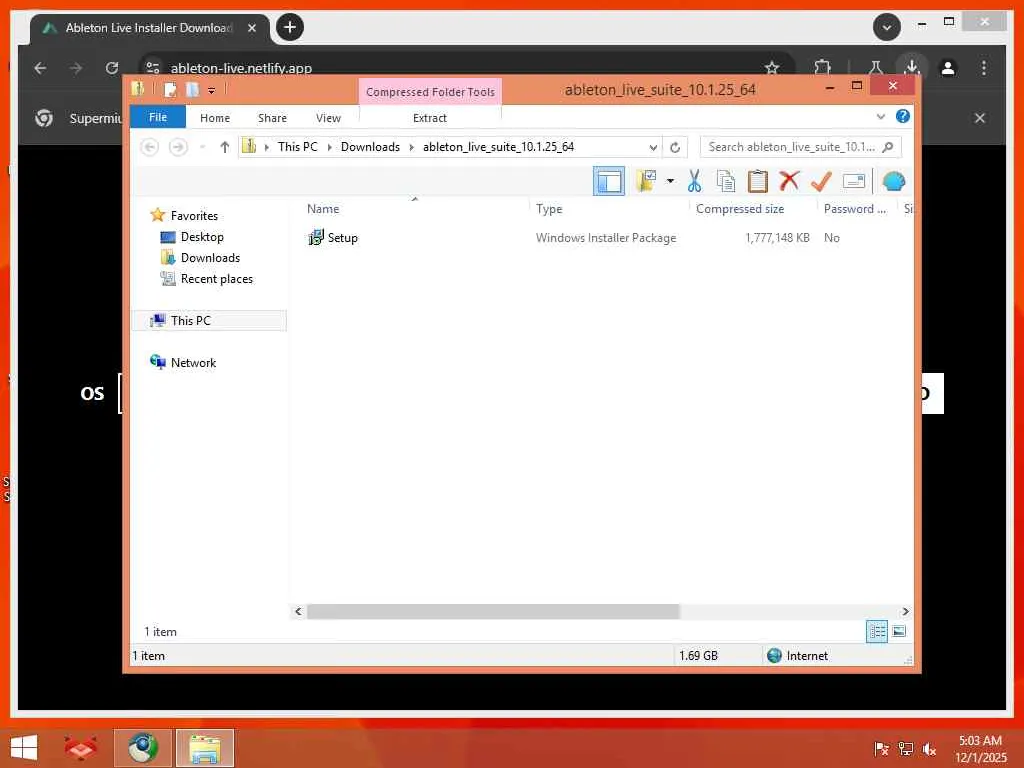Click the Explorer Forward navigation arrow
The height and width of the screenshot is (768, 1024).
178,147
